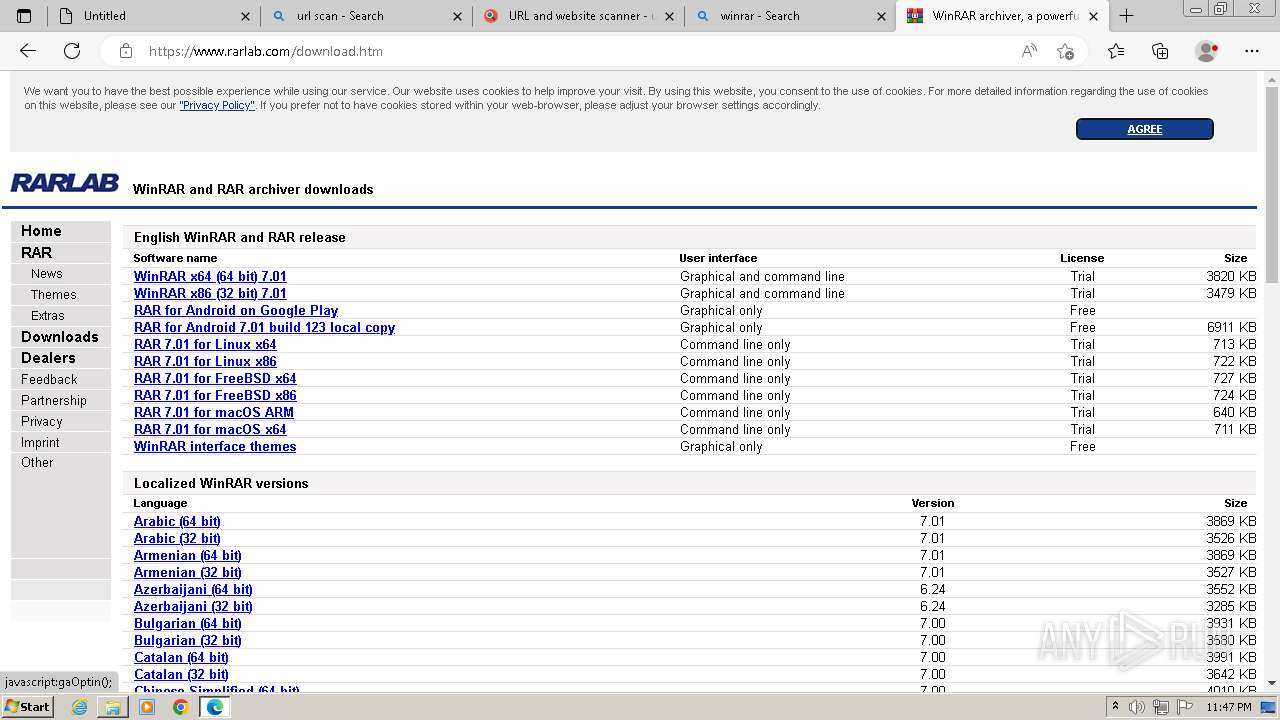Open a new tab with plus icon

point(1126,16)
